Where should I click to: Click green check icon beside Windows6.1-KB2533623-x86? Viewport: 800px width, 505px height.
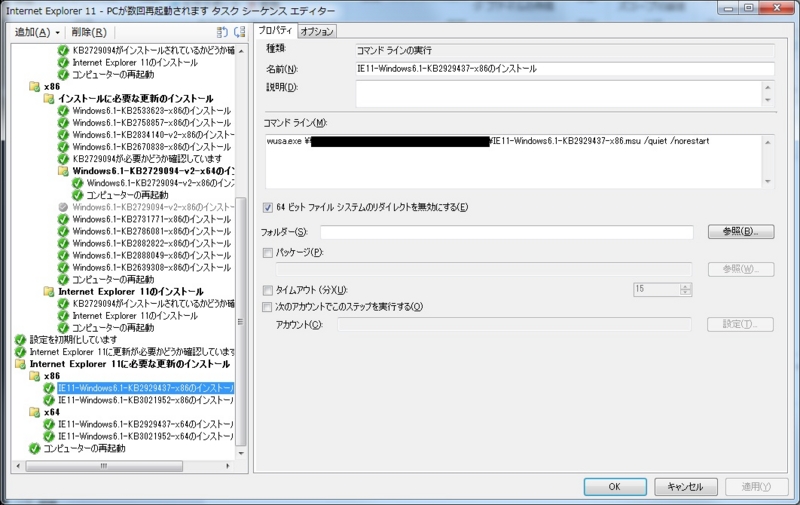(x=63, y=111)
